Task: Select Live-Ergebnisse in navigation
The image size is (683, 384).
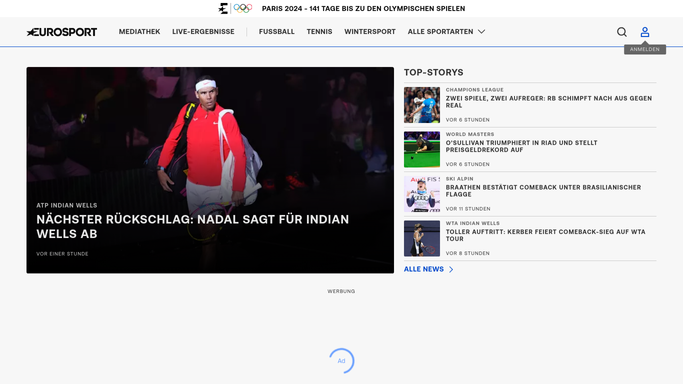Action: pos(203,31)
